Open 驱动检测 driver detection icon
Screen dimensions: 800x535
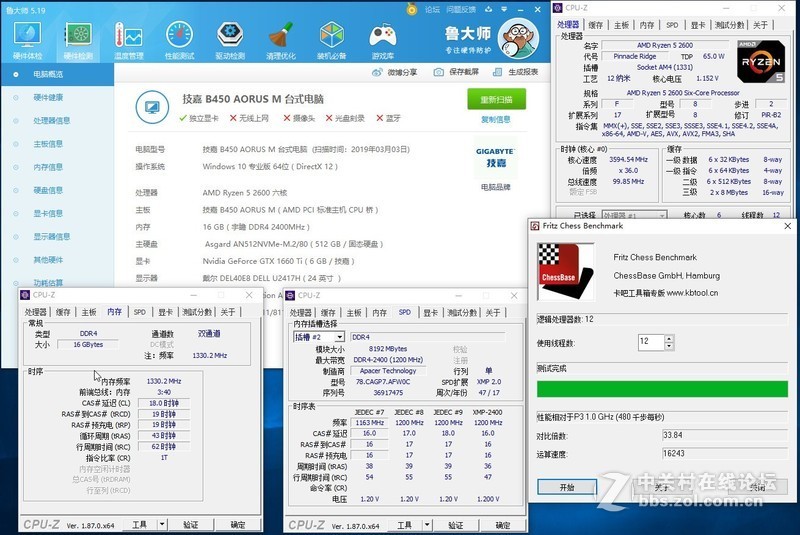click(x=230, y=41)
